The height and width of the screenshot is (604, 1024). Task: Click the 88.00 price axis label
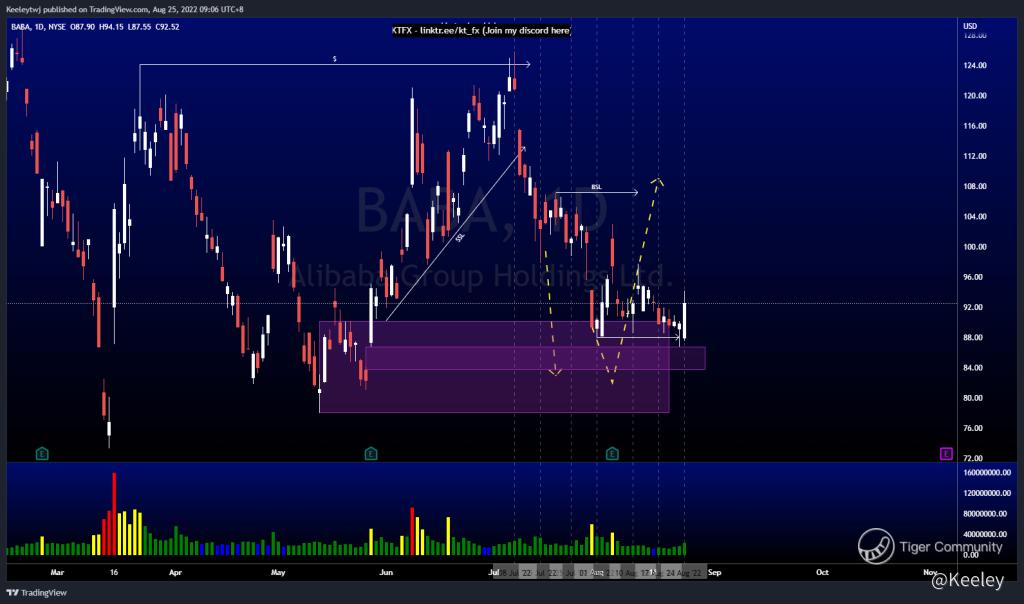pyautogui.click(x=973, y=338)
